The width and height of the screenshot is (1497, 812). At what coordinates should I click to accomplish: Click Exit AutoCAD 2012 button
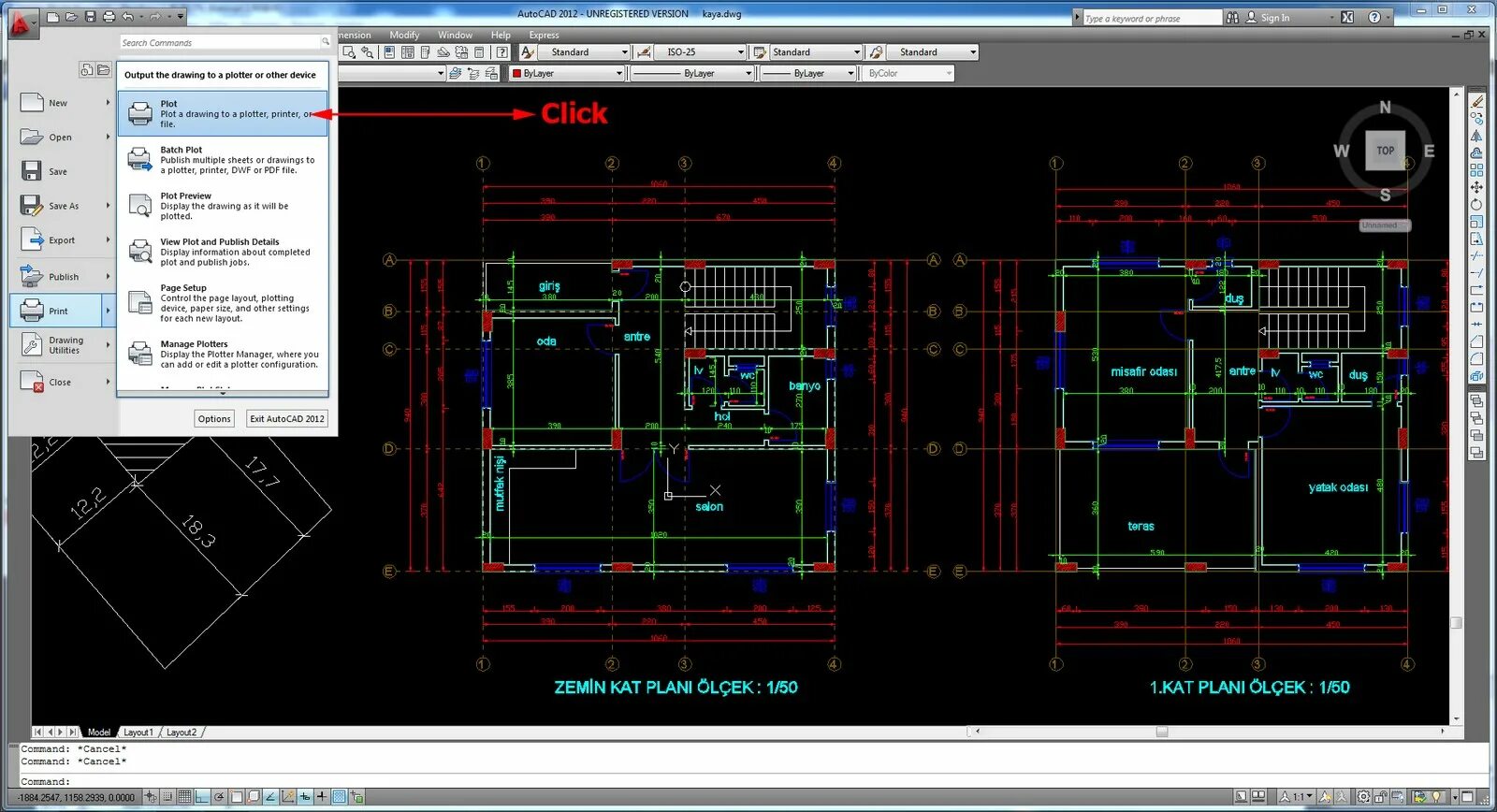click(287, 418)
